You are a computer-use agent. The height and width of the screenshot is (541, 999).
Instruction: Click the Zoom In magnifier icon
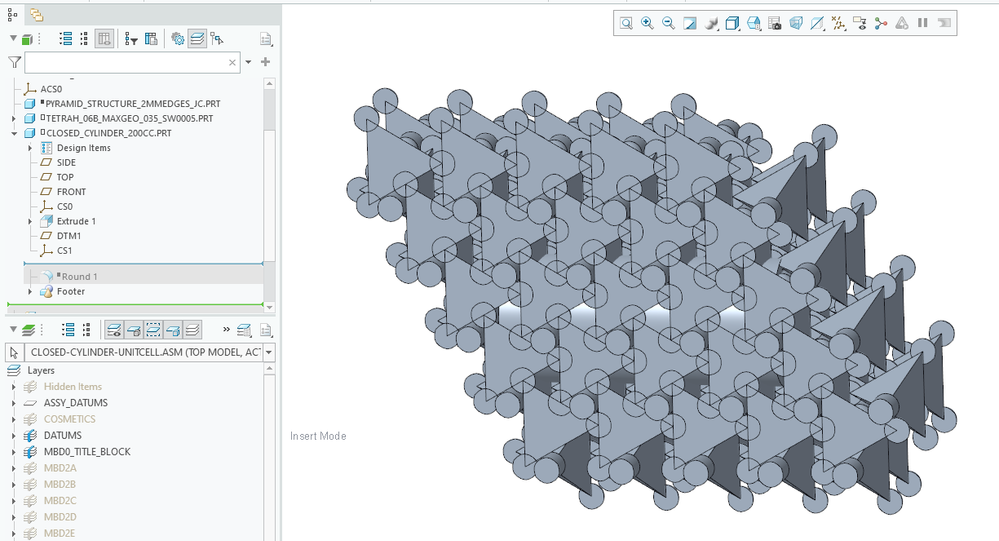pyautogui.click(x=647, y=23)
